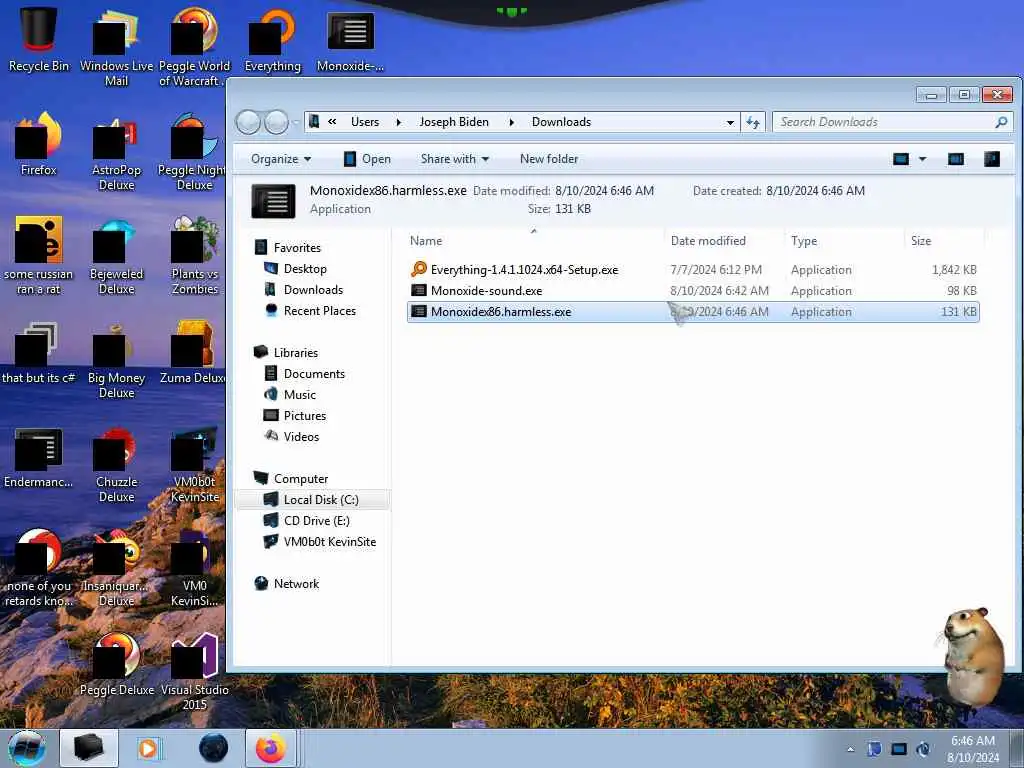The height and width of the screenshot is (768, 1024).
Task: Expand the arrow after Joseph Biden in address bar
Action: 511,122
